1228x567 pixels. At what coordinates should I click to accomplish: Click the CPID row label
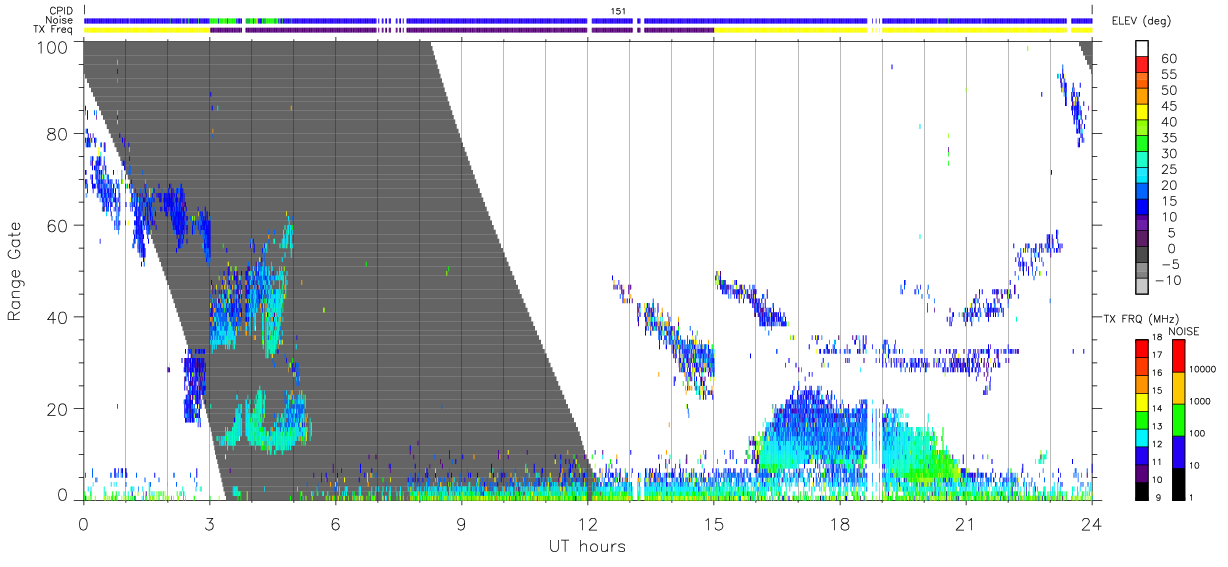[x=60, y=10]
